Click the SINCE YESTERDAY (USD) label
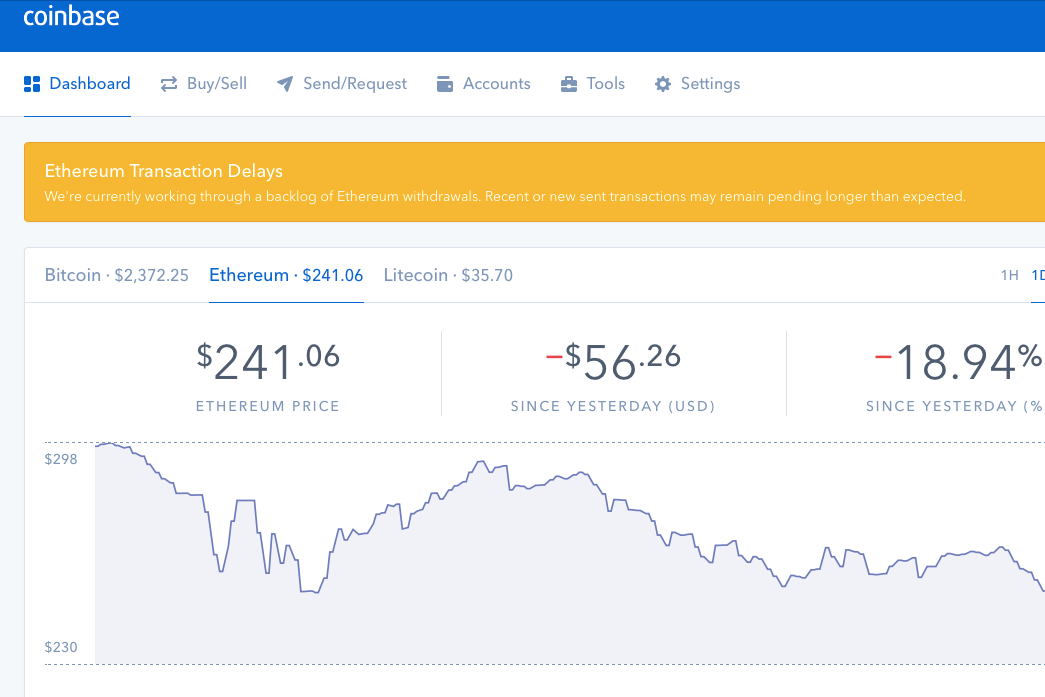 [613, 406]
